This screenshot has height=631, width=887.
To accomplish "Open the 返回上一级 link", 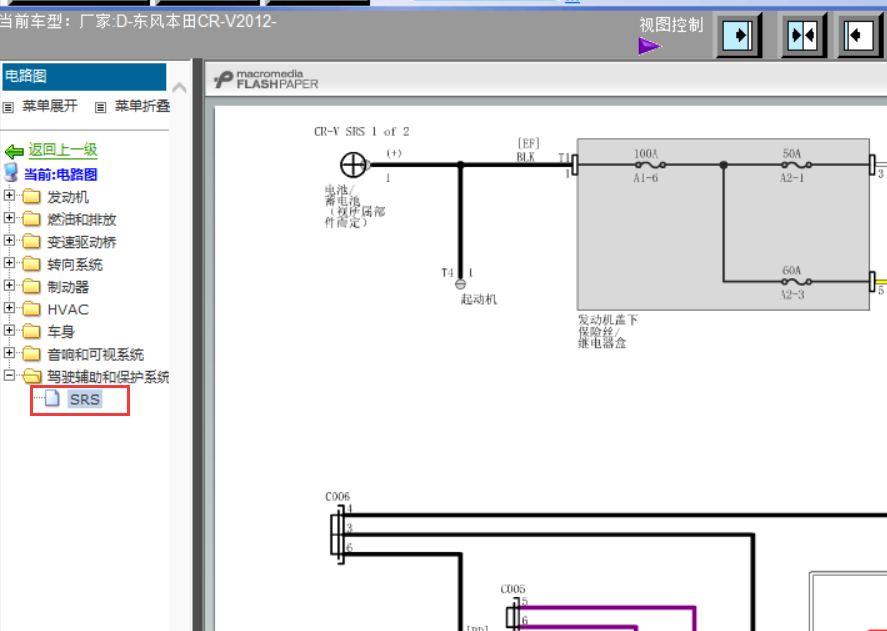I will coord(63,150).
